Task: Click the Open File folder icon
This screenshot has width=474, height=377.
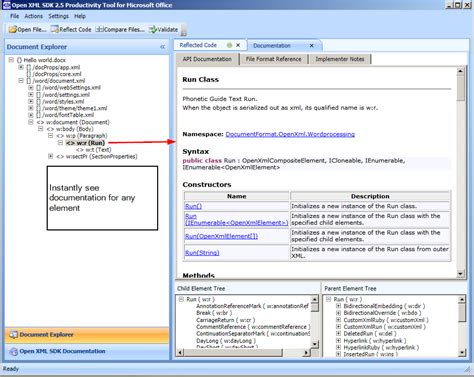Action: (x=12, y=29)
